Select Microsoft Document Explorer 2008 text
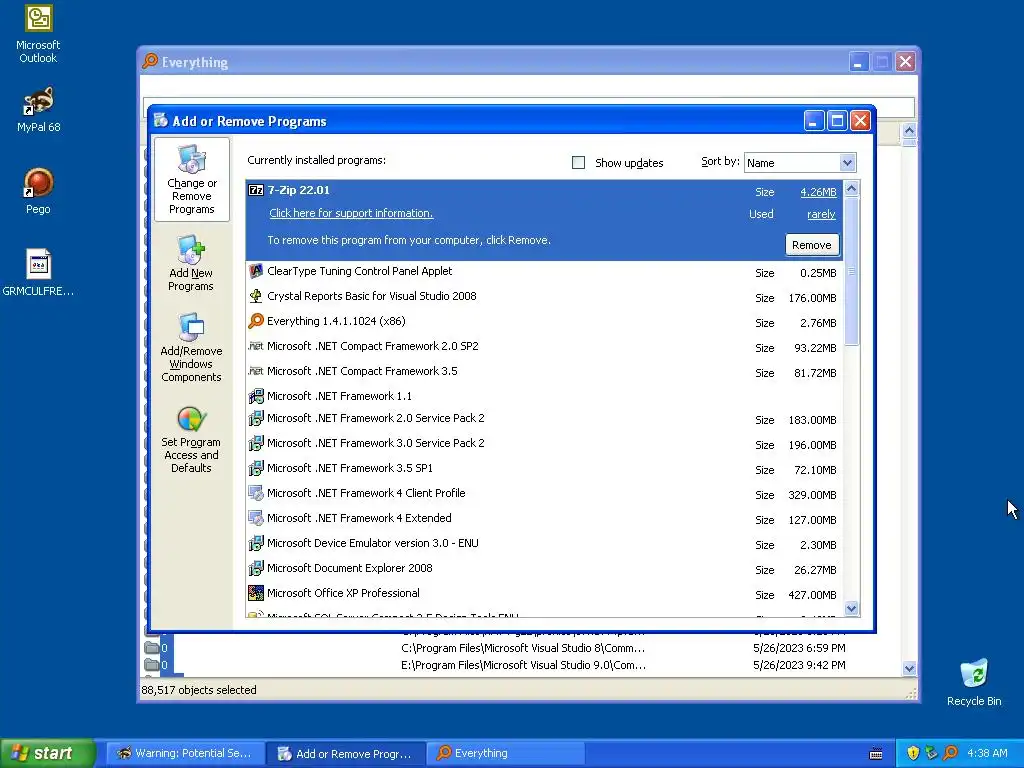Viewport: 1024px width, 768px height. click(x=349, y=568)
